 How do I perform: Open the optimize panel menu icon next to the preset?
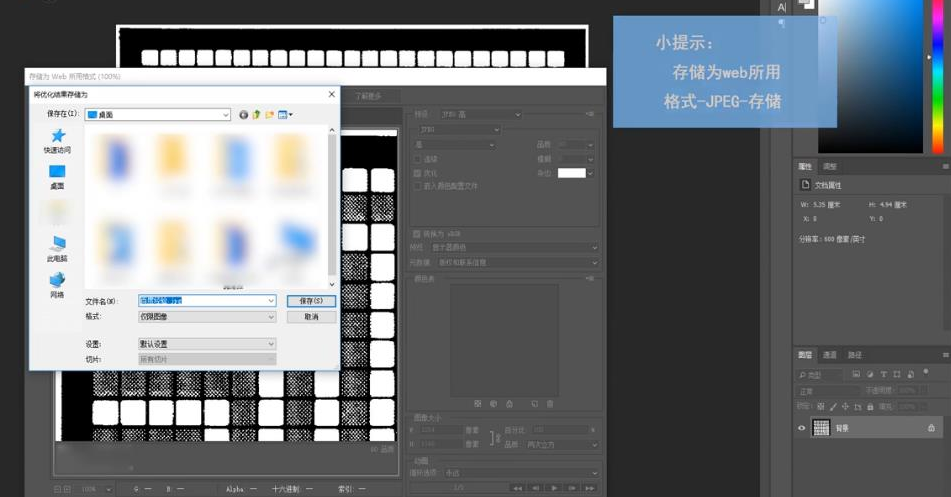[x=590, y=114]
